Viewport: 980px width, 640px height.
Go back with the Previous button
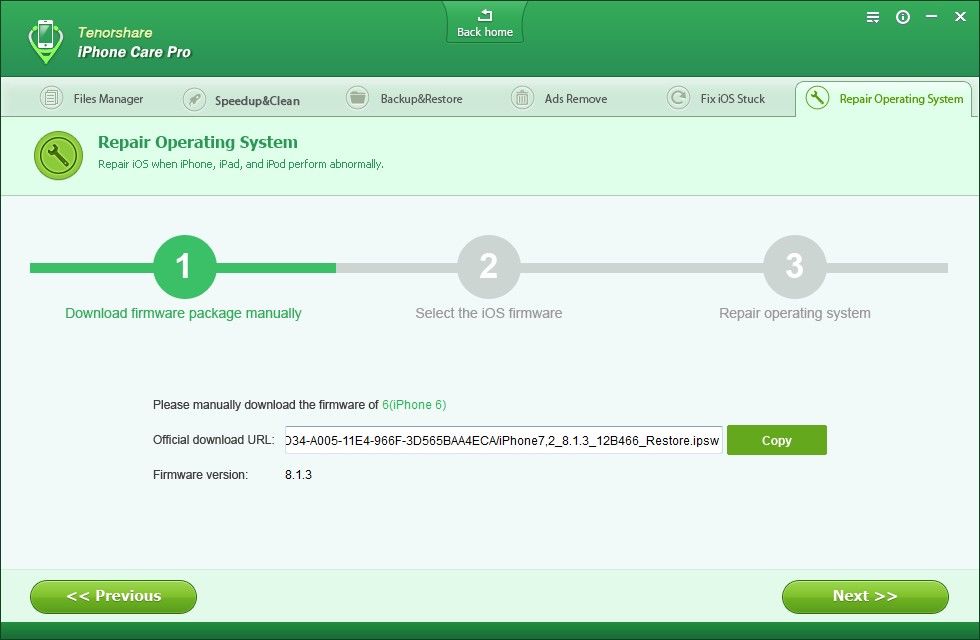(x=113, y=596)
